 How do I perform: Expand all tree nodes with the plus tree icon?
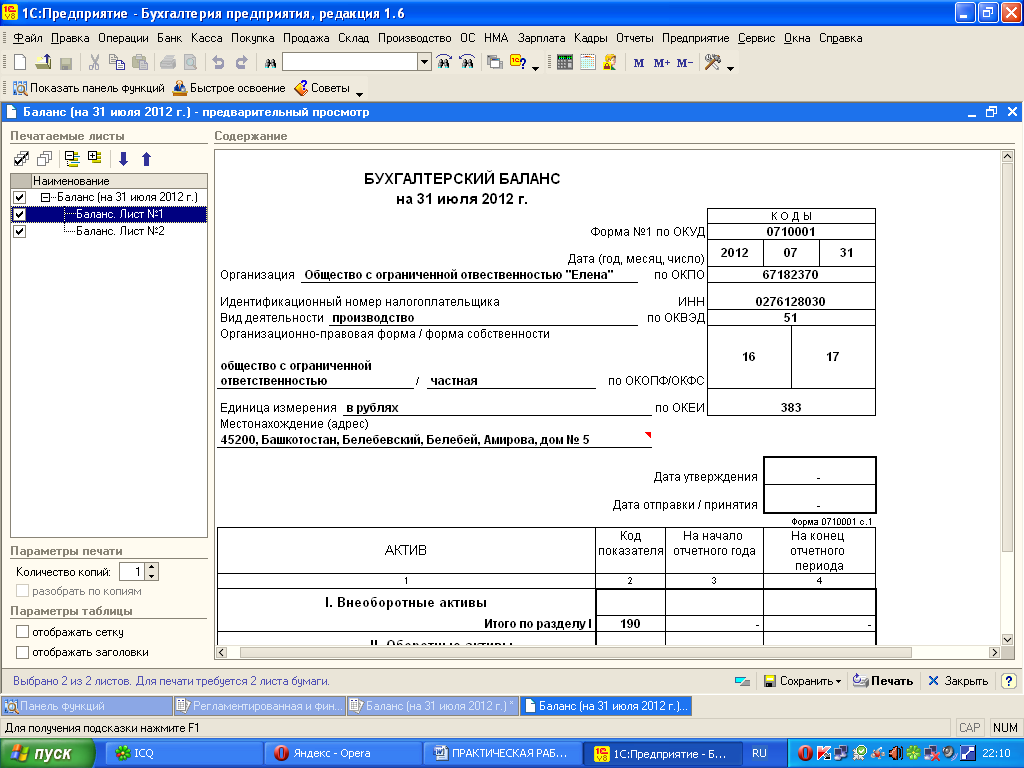(95, 158)
